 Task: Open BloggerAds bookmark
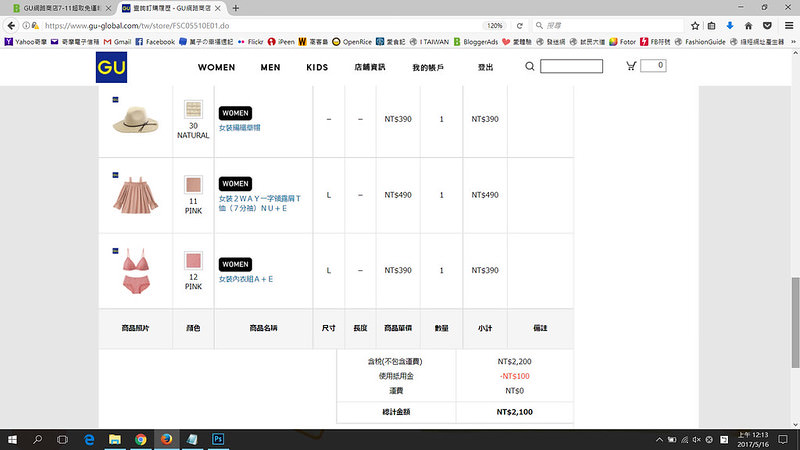[476, 42]
